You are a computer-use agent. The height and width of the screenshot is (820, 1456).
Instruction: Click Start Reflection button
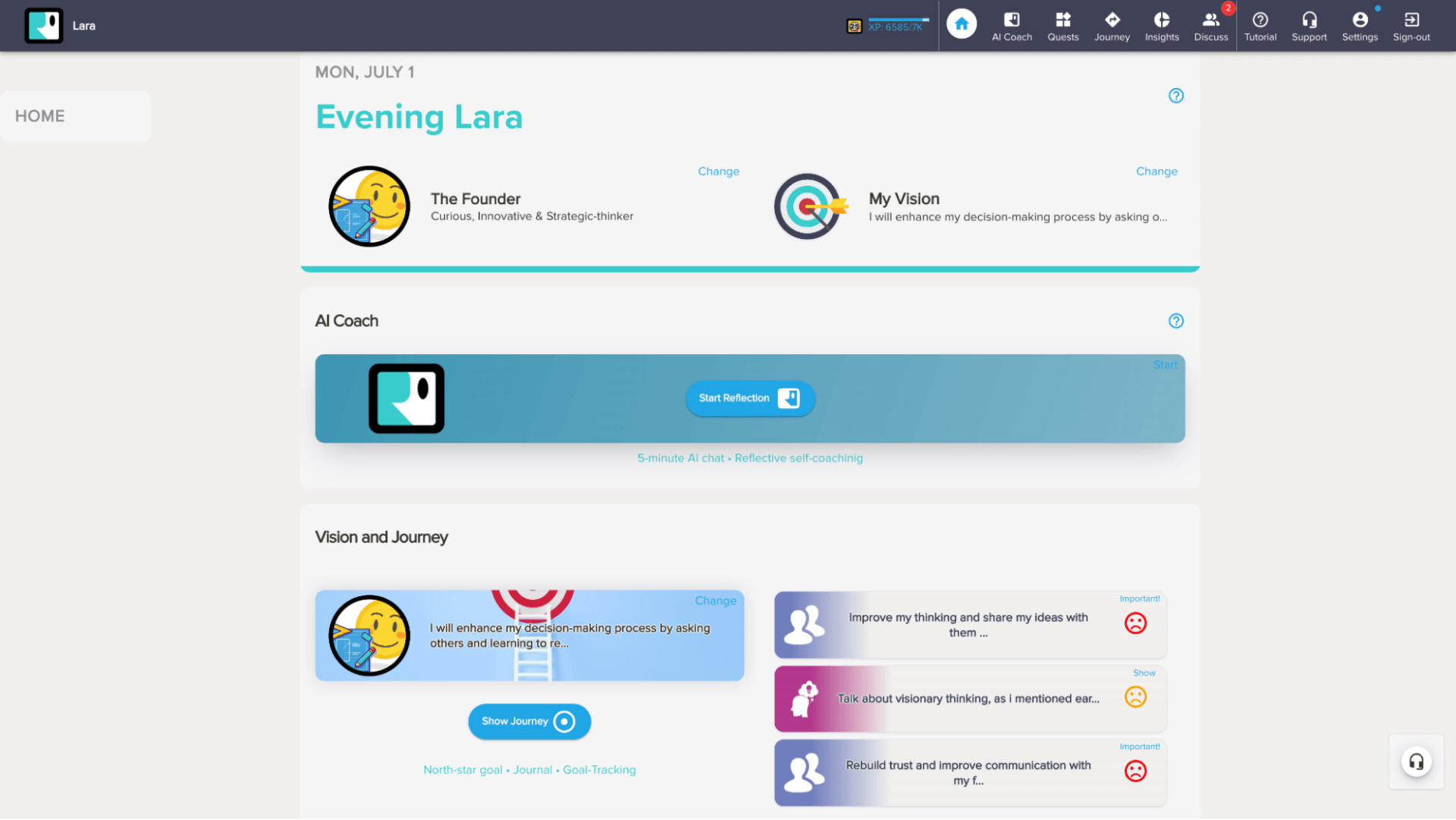point(750,398)
